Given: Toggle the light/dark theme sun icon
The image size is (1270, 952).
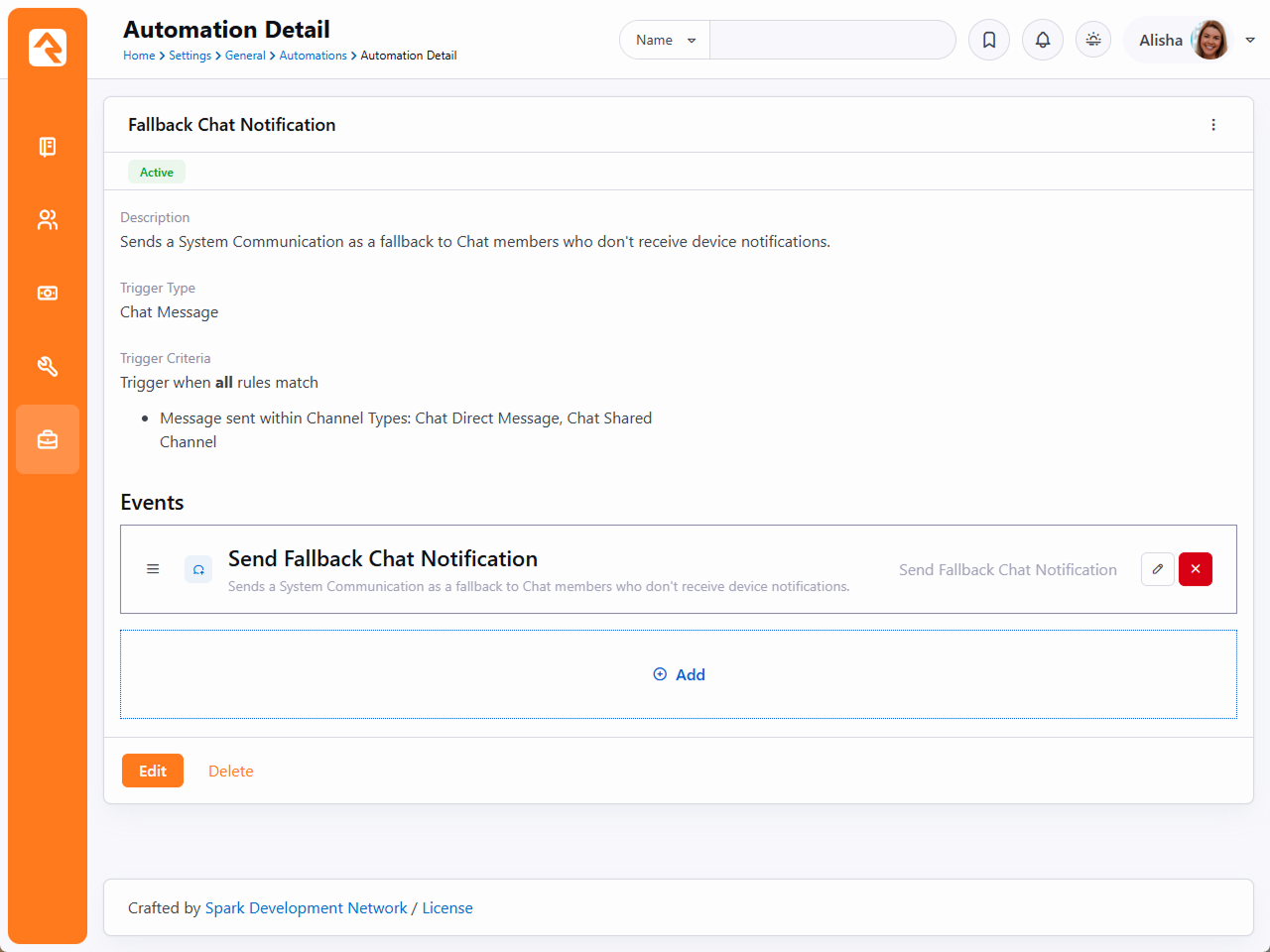Looking at the screenshot, I should click(1093, 40).
